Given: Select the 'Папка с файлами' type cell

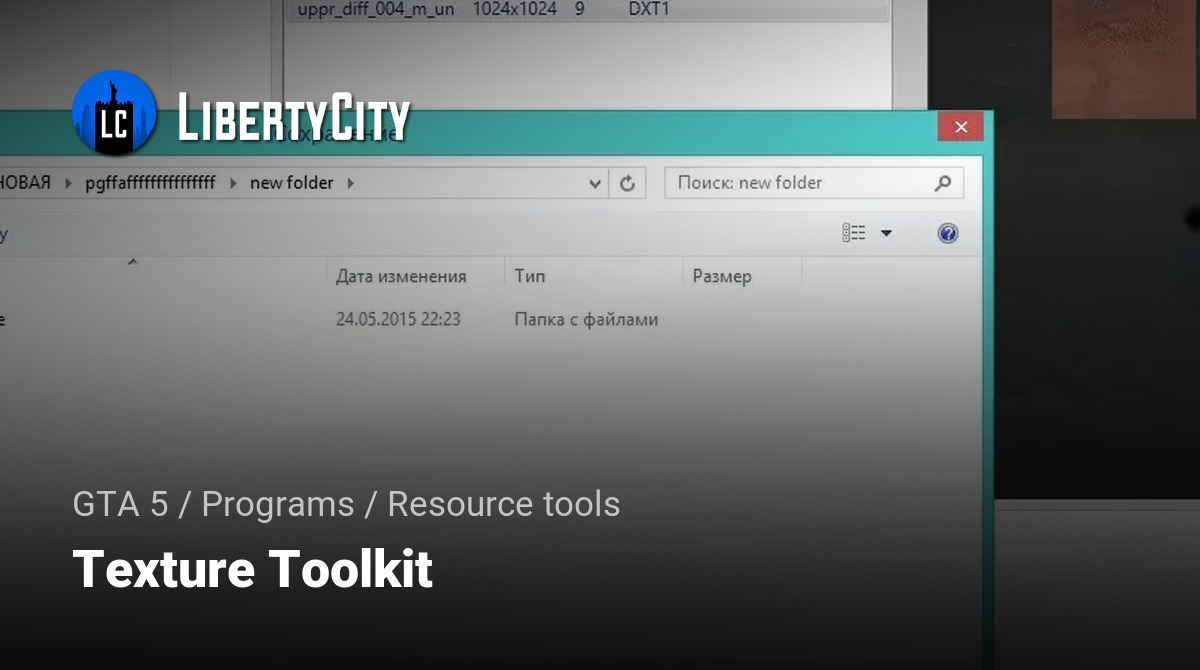Looking at the screenshot, I should pos(586,320).
